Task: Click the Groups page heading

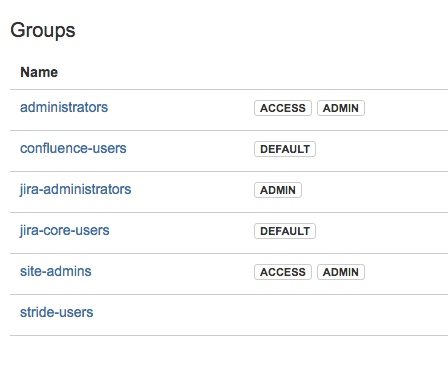Action: click(43, 30)
